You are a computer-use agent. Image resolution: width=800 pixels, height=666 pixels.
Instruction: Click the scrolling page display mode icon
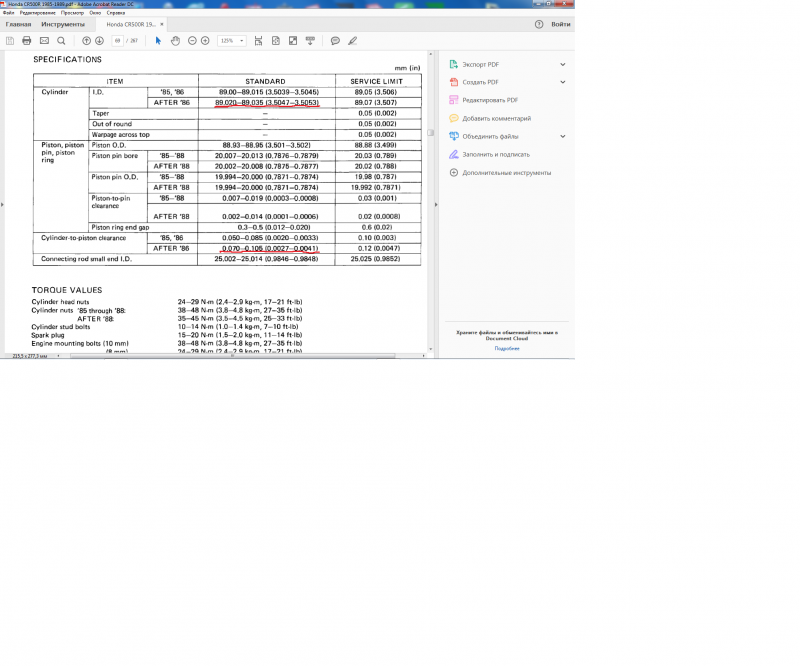[x=259, y=41]
